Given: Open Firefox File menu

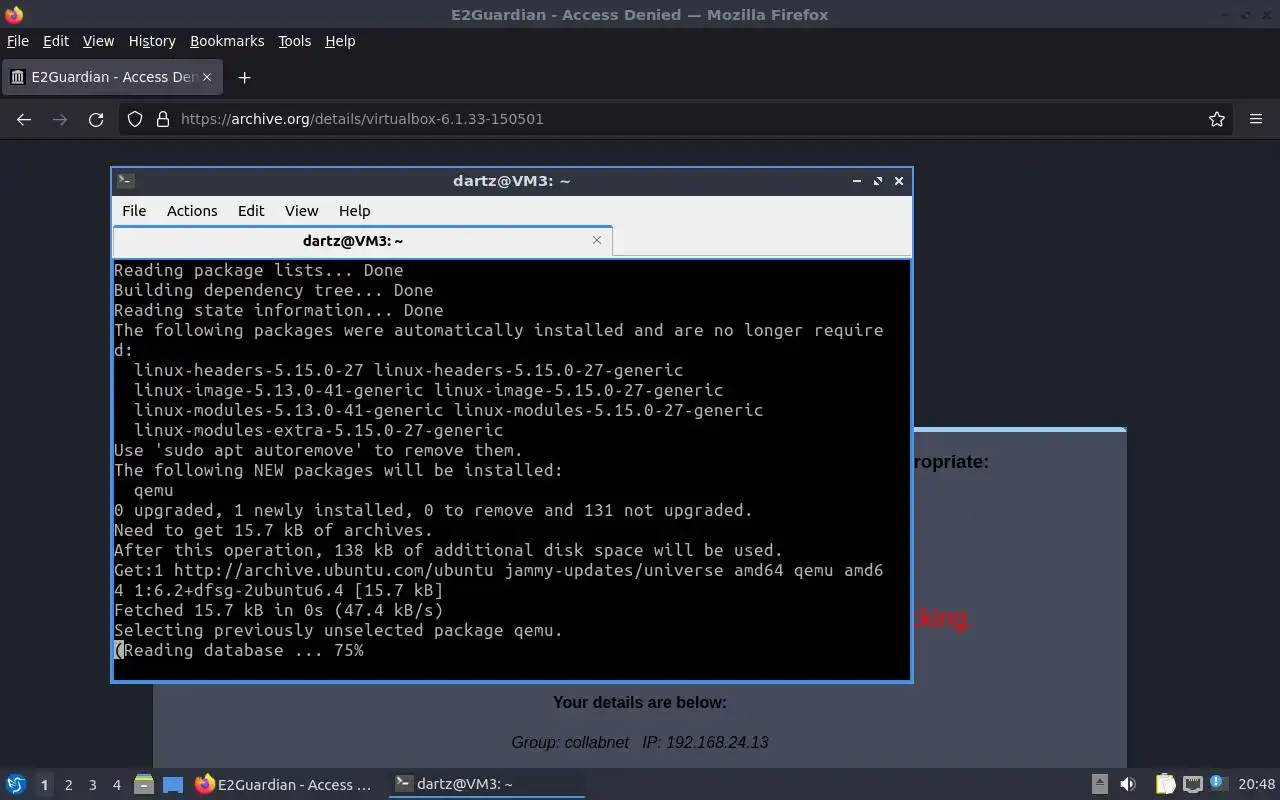Looking at the screenshot, I should point(18,41).
